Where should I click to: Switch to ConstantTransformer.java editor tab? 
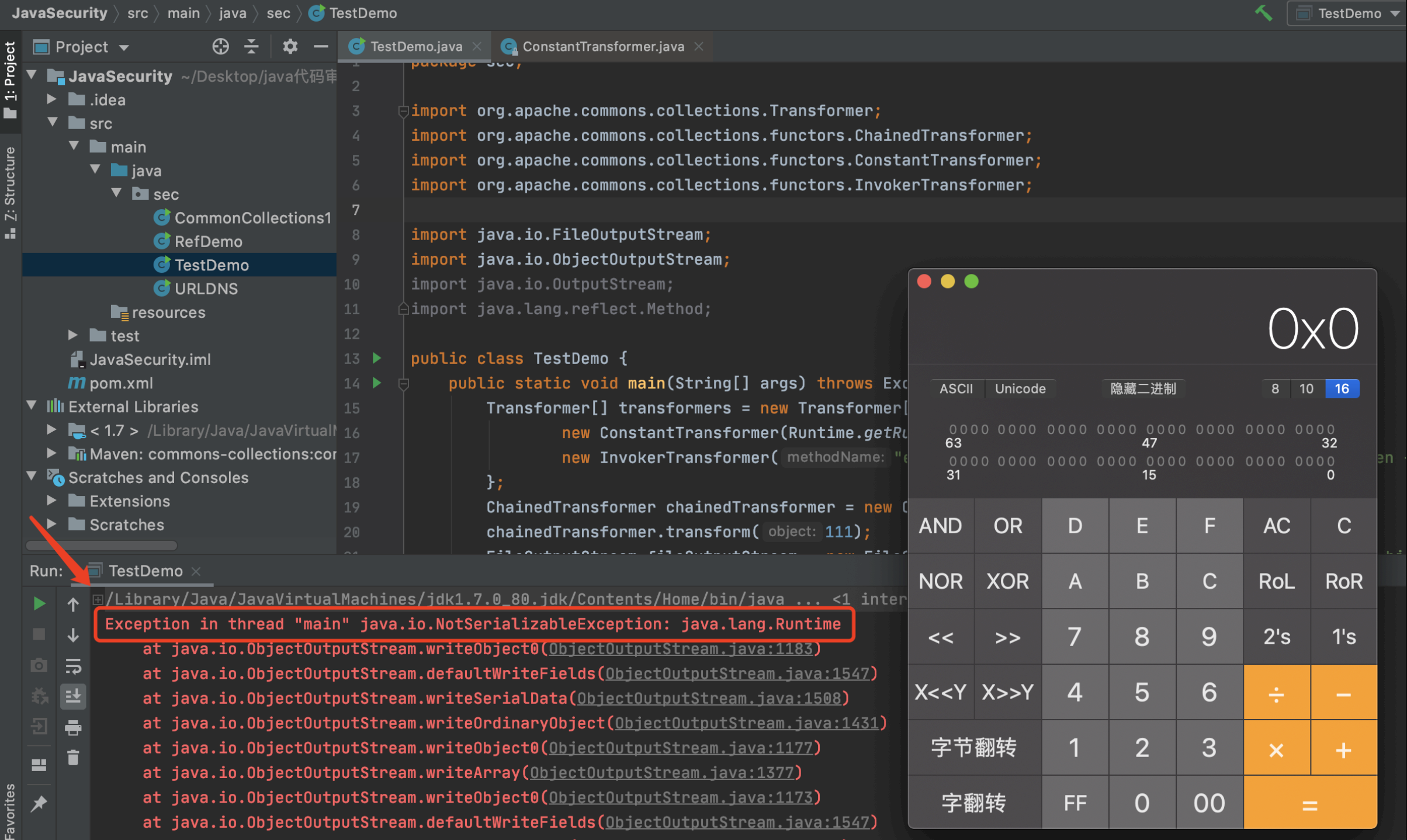[x=602, y=47]
